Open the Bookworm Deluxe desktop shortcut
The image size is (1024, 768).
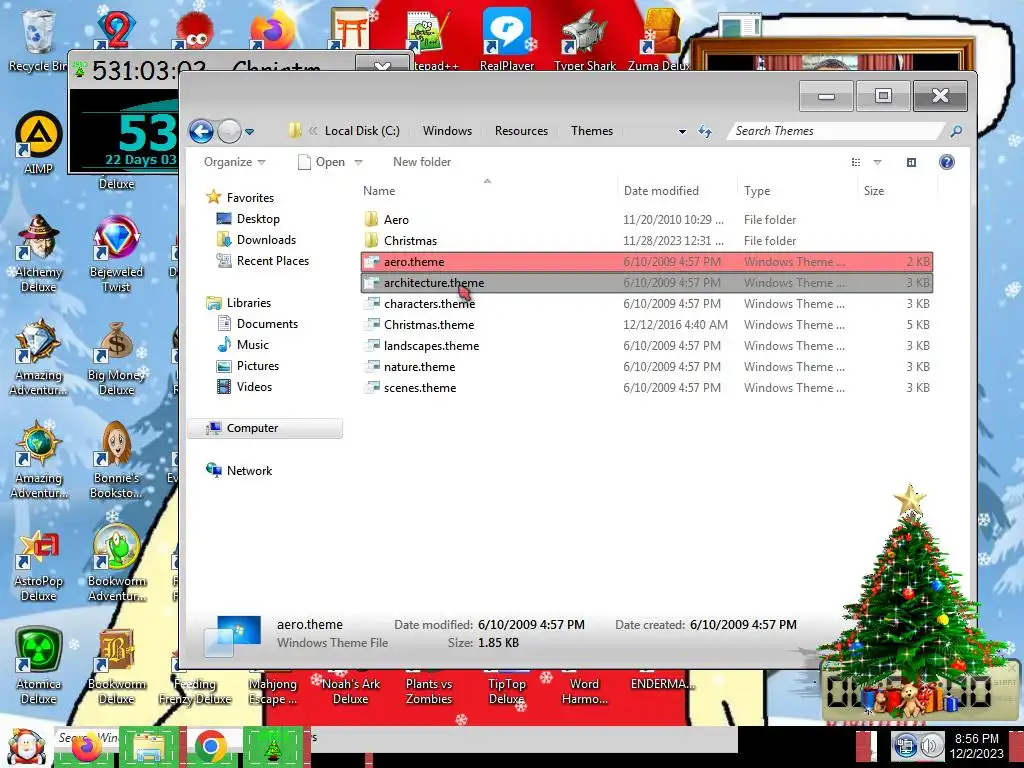(116, 666)
